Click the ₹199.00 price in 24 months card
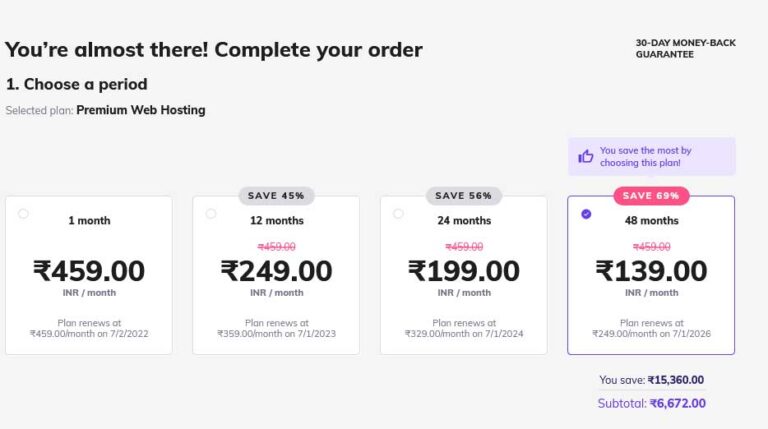The image size is (768, 429). pos(463,271)
